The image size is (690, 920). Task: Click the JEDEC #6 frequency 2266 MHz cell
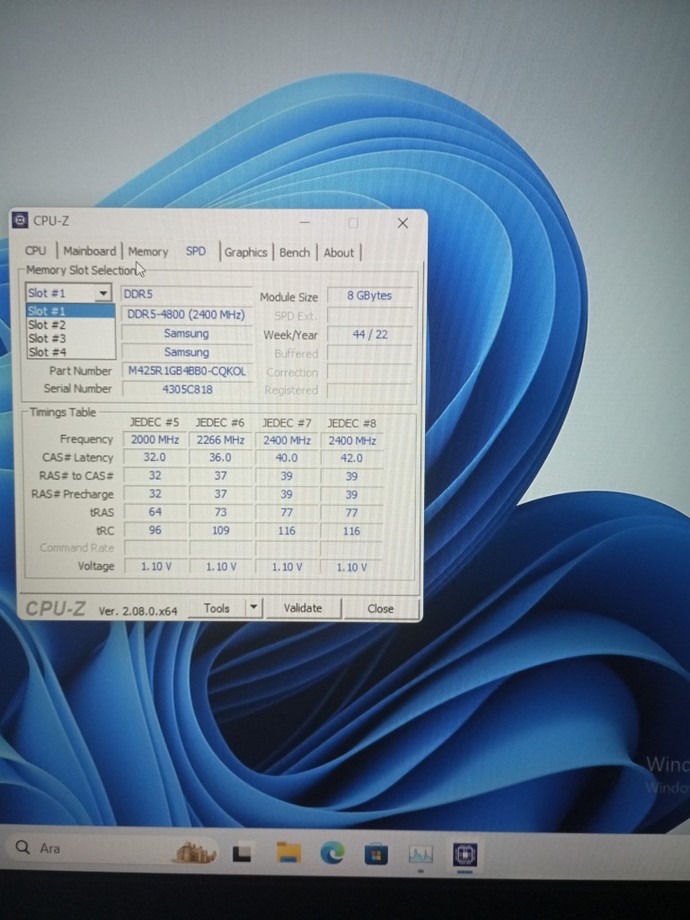221,440
